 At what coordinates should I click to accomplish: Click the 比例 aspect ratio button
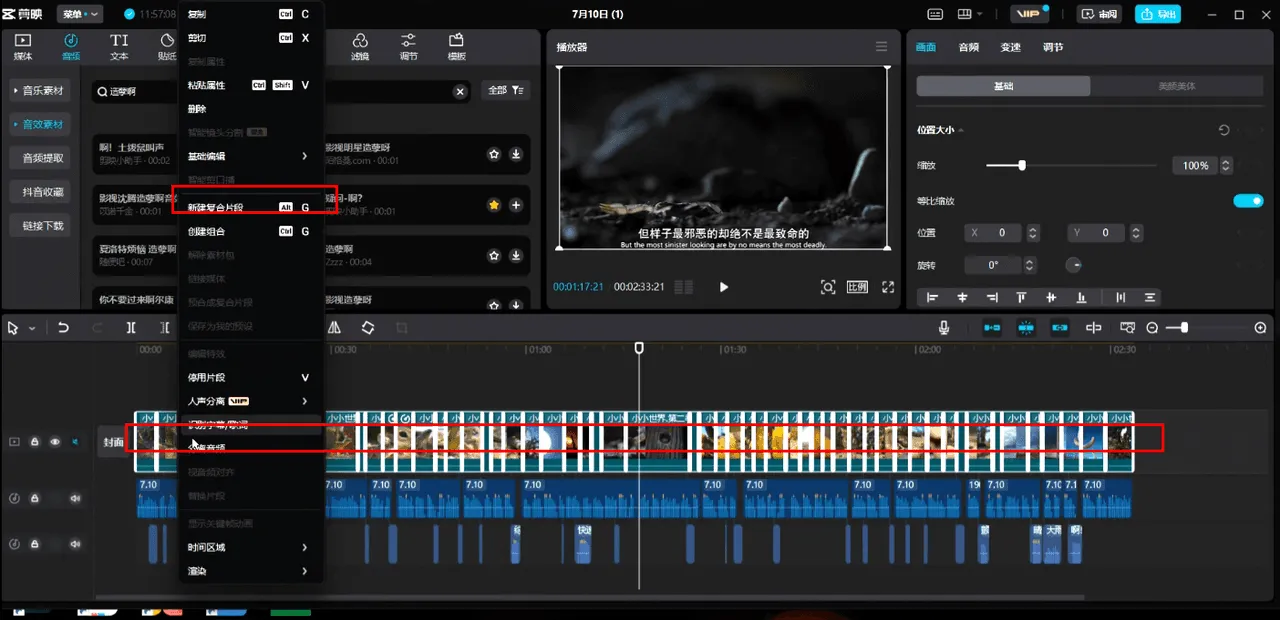pyautogui.click(x=858, y=287)
